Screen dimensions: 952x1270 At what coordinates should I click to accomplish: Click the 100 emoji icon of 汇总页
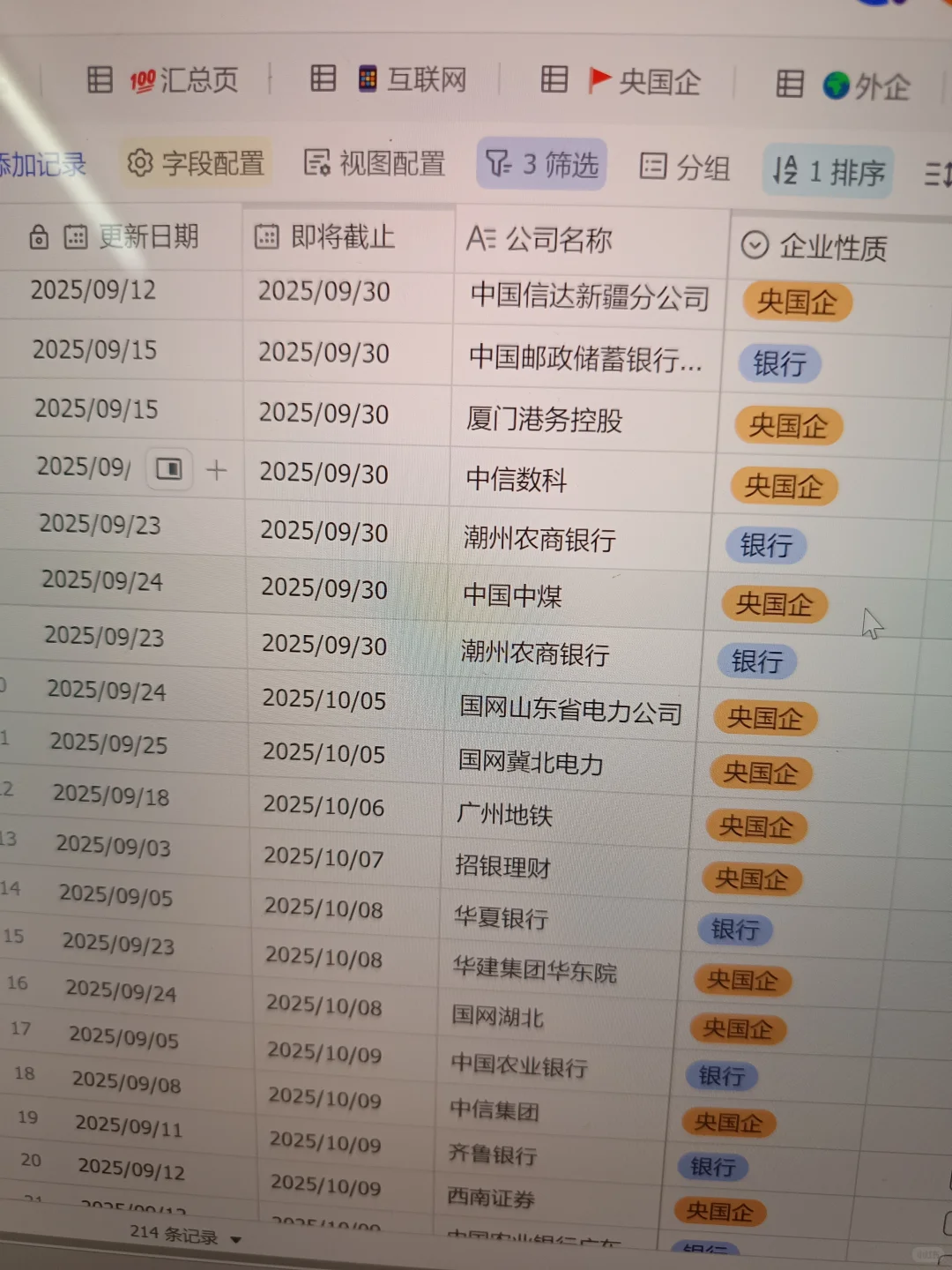click(x=142, y=81)
